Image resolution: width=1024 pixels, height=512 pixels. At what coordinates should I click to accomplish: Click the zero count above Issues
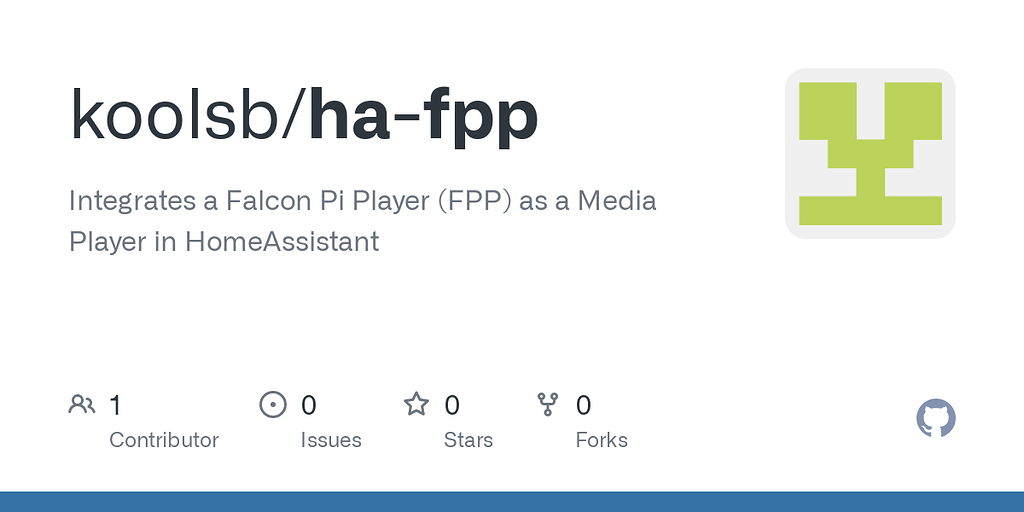(x=309, y=405)
